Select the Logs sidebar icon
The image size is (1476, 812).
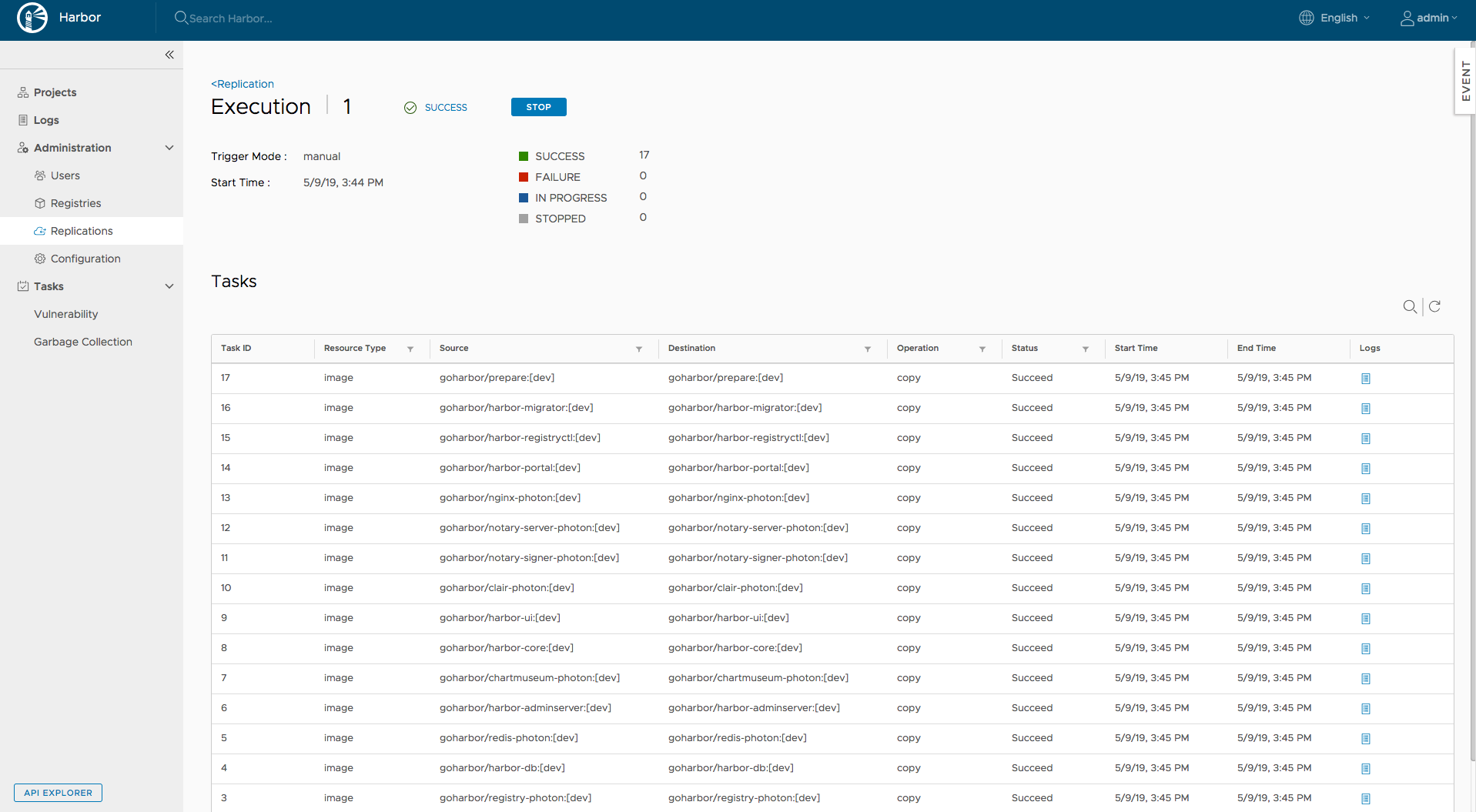click(x=24, y=120)
